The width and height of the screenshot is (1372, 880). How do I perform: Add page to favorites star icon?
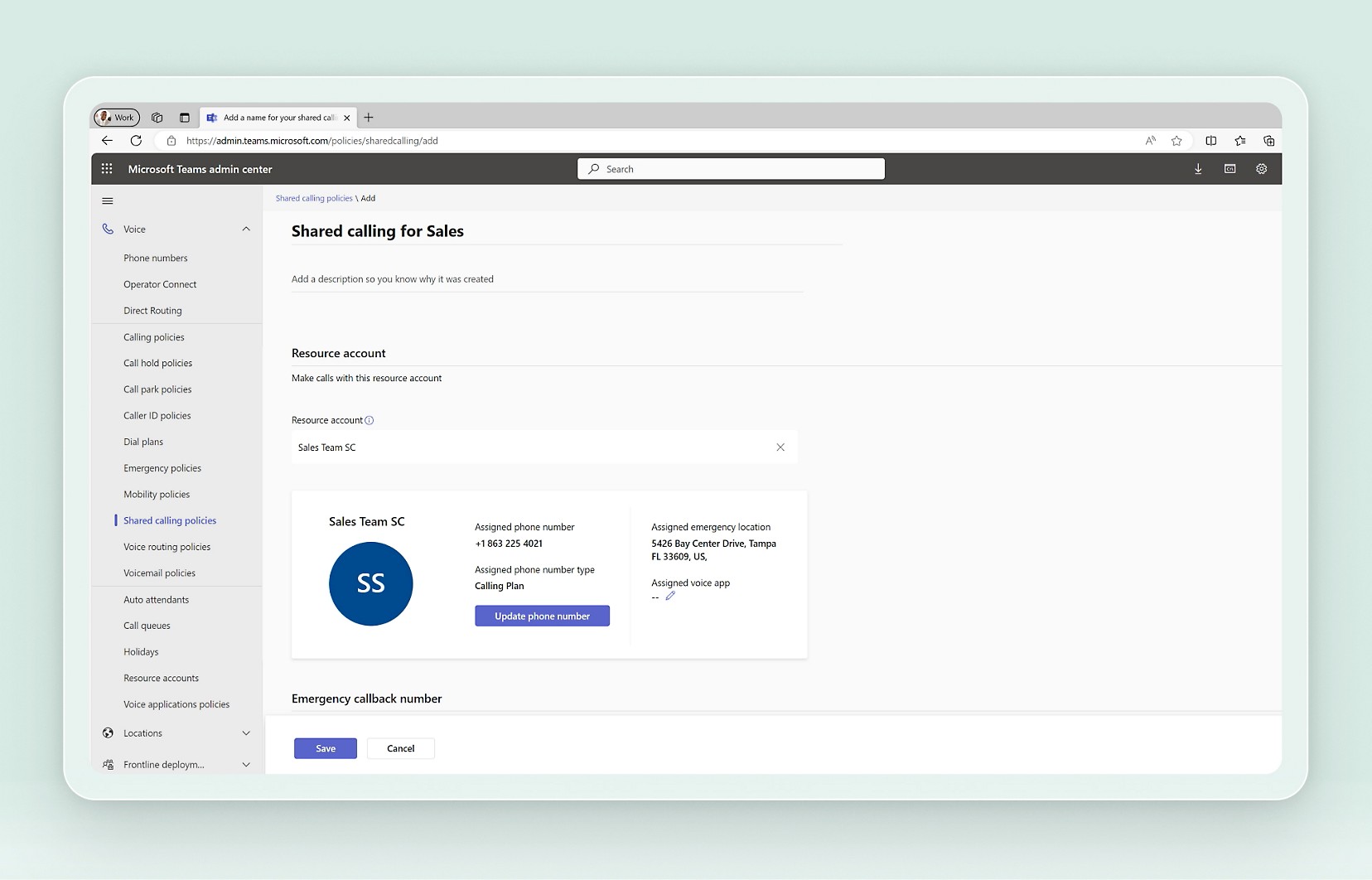point(1176,141)
